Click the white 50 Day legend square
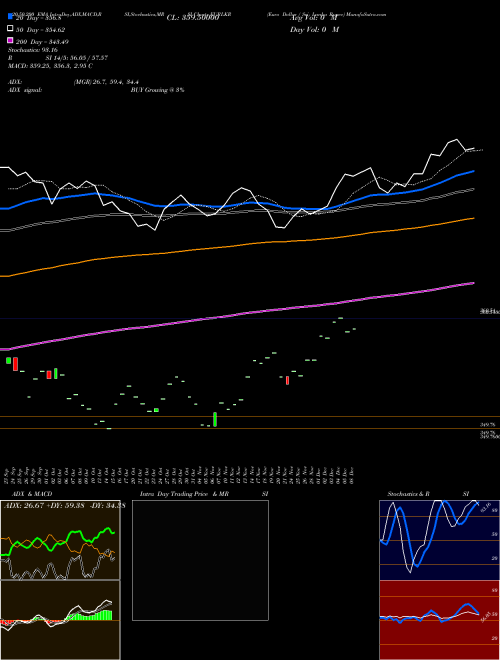 (x=10, y=29)
